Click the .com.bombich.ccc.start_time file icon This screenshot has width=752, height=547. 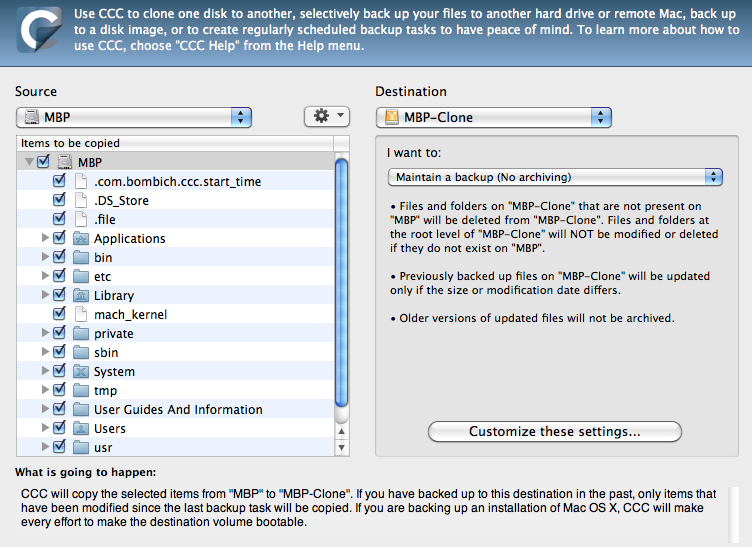(x=81, y=181)
